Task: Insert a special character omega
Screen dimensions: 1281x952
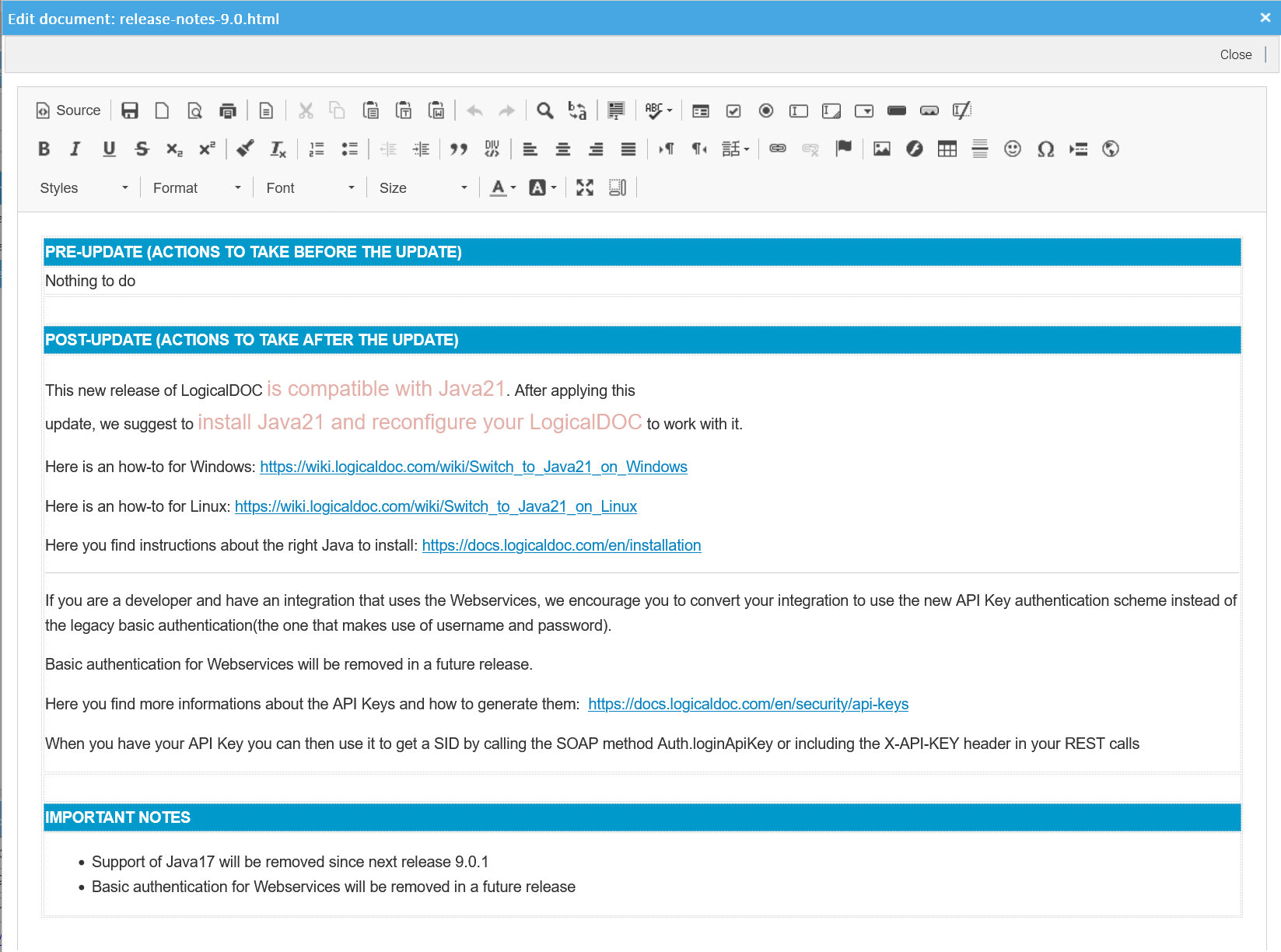Action: (1045, 149)
